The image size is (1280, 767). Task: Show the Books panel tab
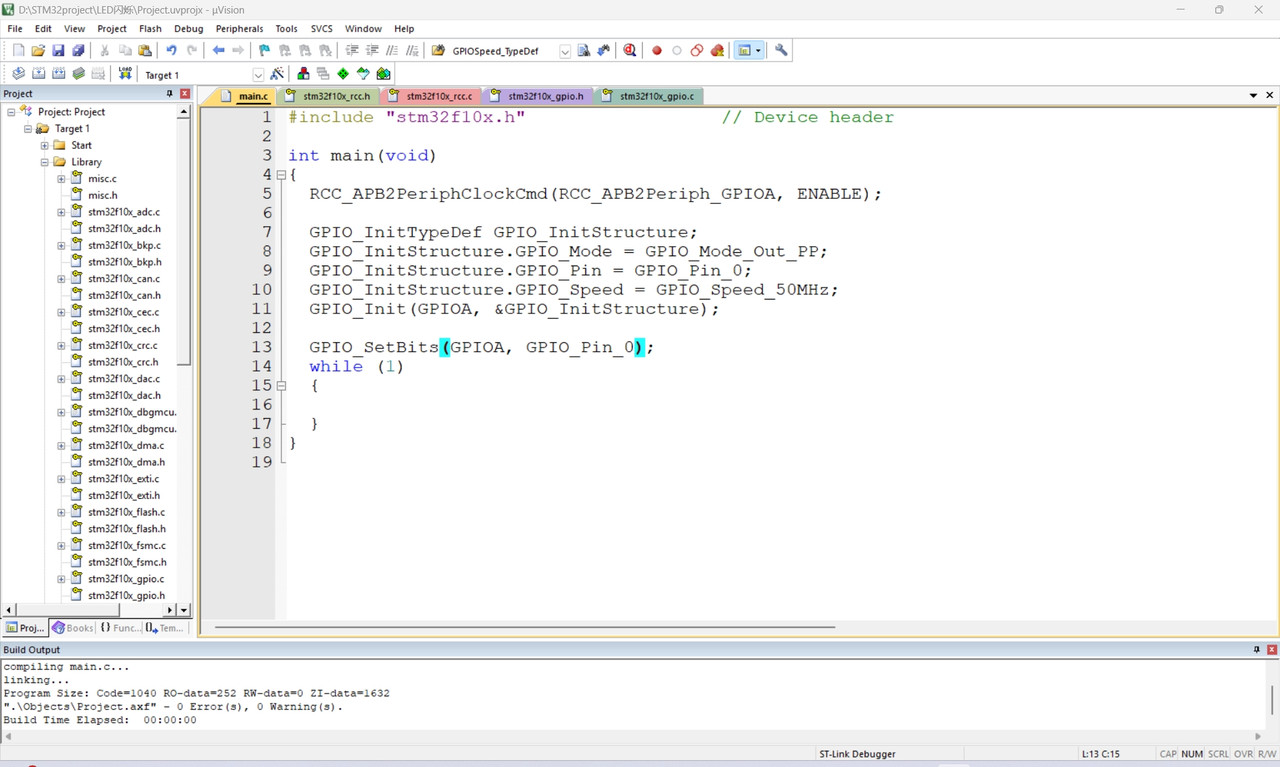click(72, 628)
